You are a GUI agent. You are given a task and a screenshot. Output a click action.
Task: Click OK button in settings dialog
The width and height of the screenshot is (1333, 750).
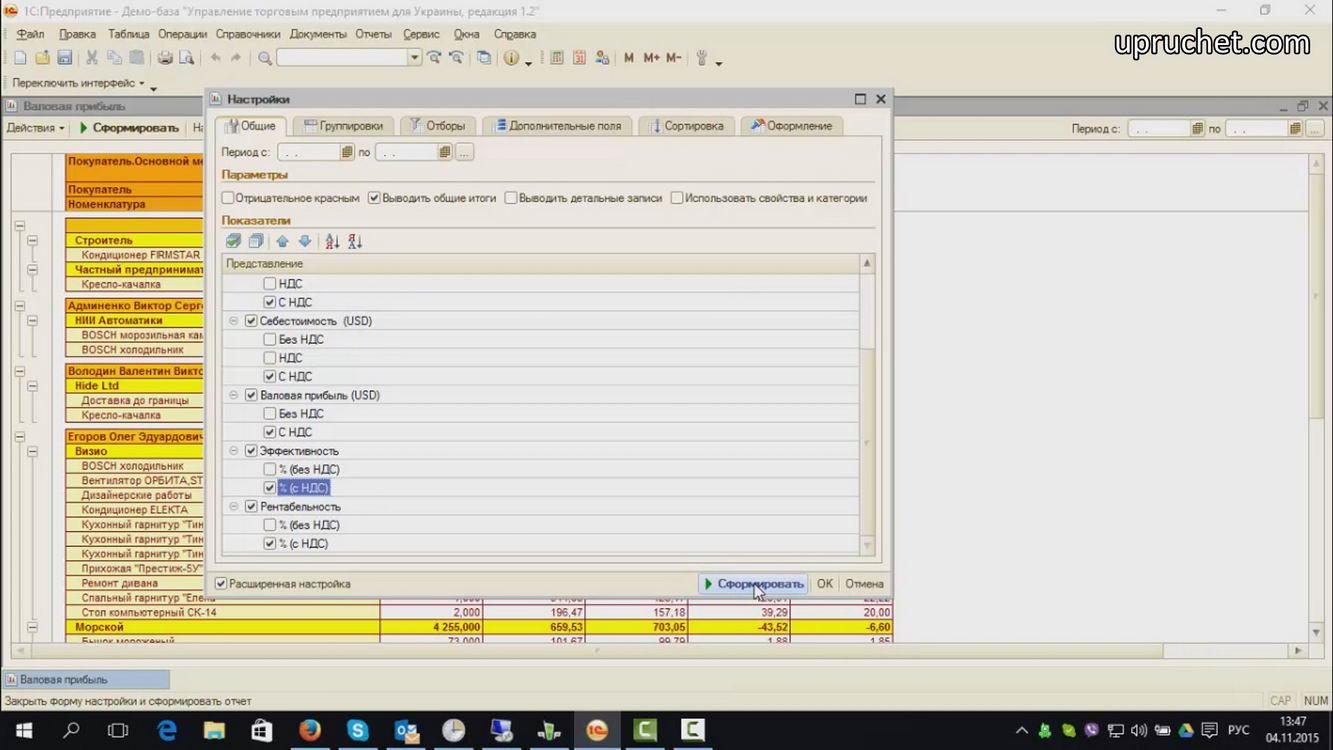click(824, 584)
